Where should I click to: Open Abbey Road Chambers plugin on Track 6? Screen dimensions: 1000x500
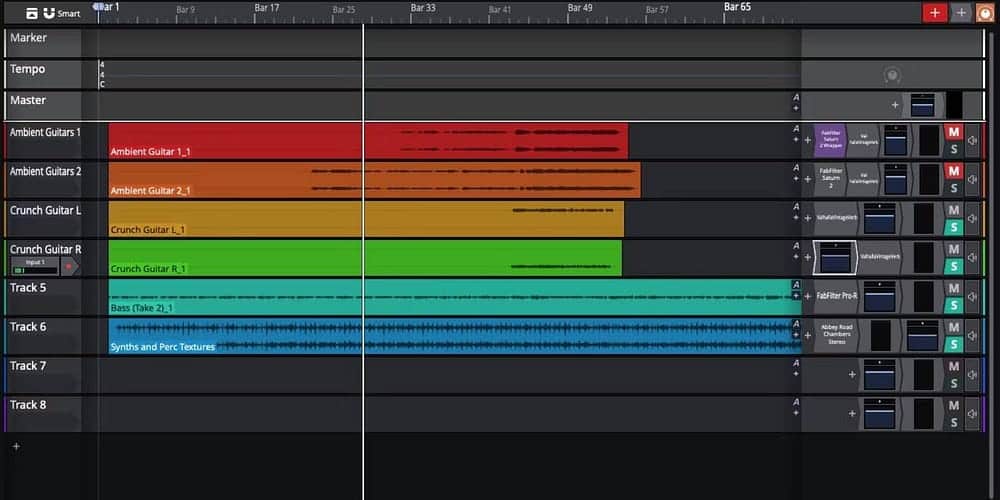(x=836, y=336)
